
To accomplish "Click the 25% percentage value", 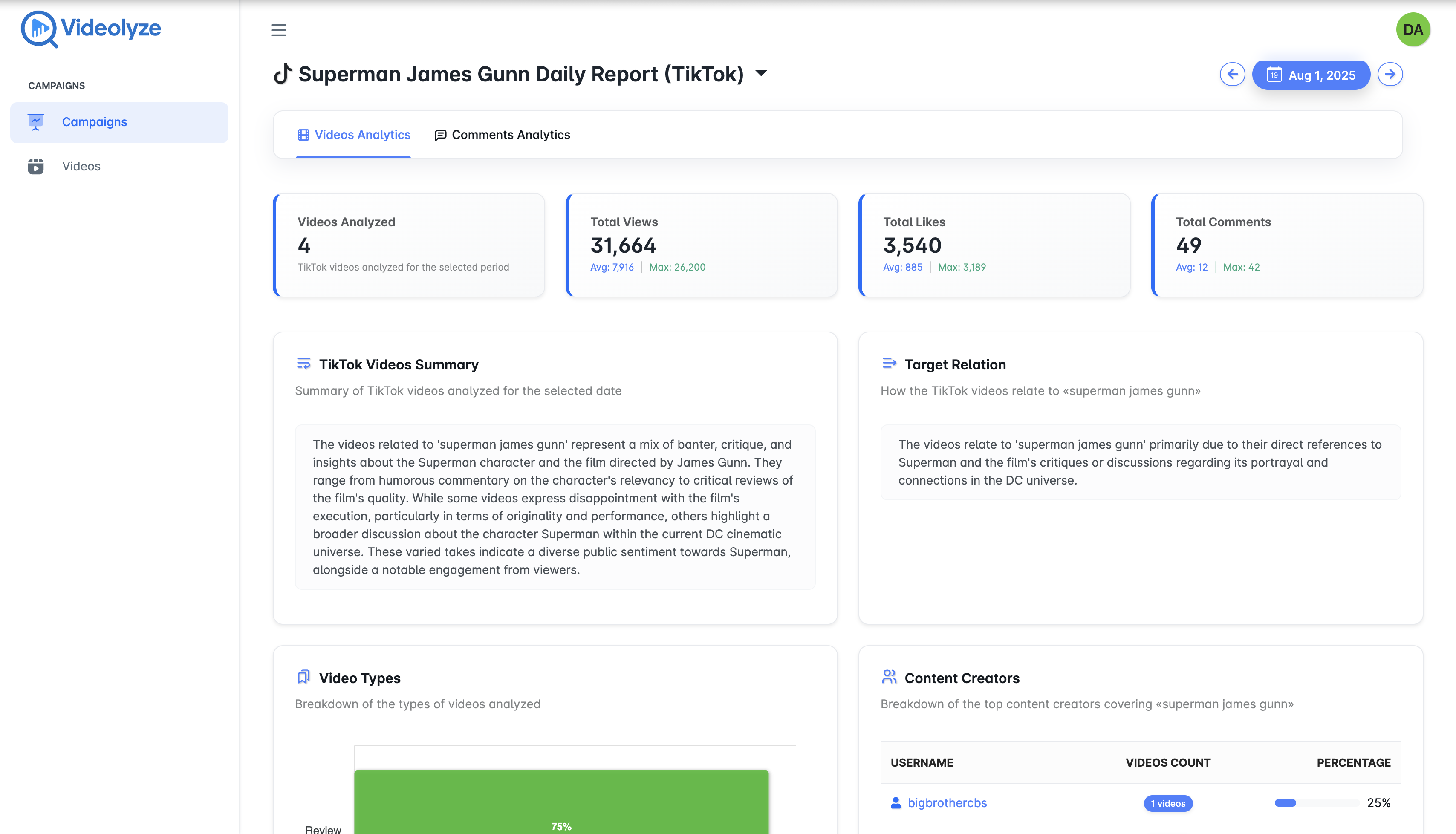I will tap(1379, 803).
